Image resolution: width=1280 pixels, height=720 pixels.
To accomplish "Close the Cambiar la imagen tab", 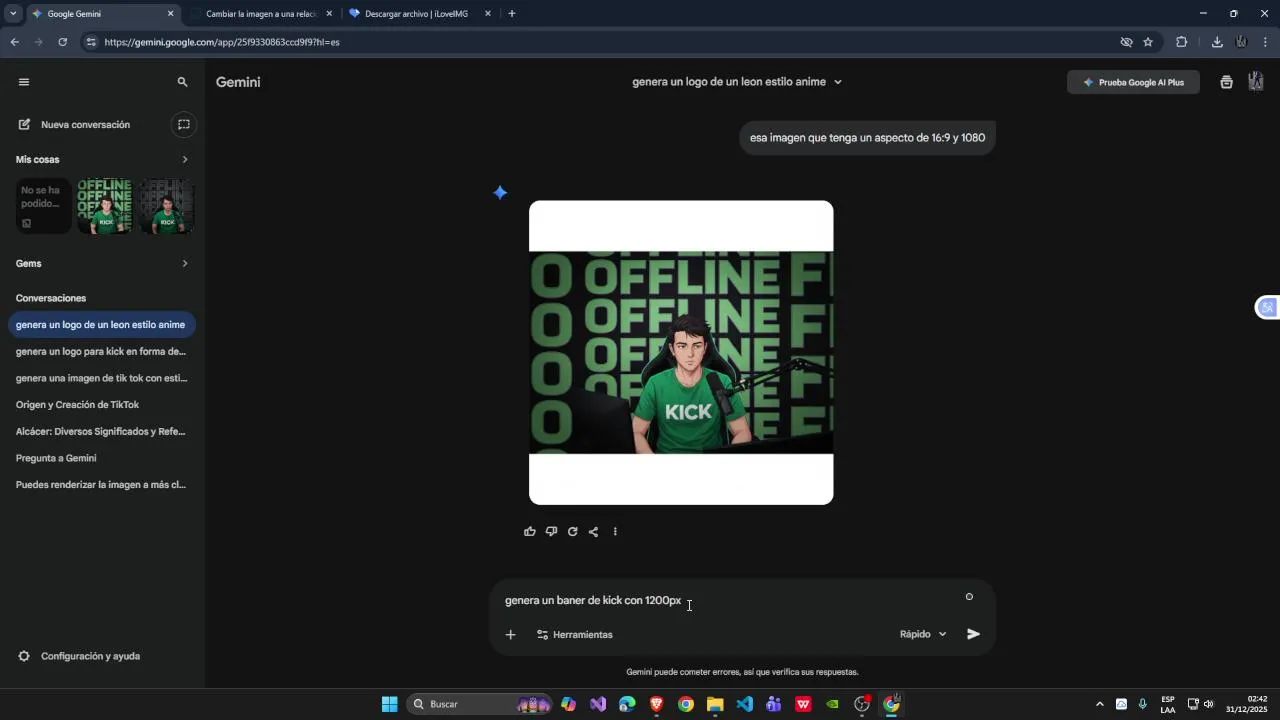I will (329, 14).
